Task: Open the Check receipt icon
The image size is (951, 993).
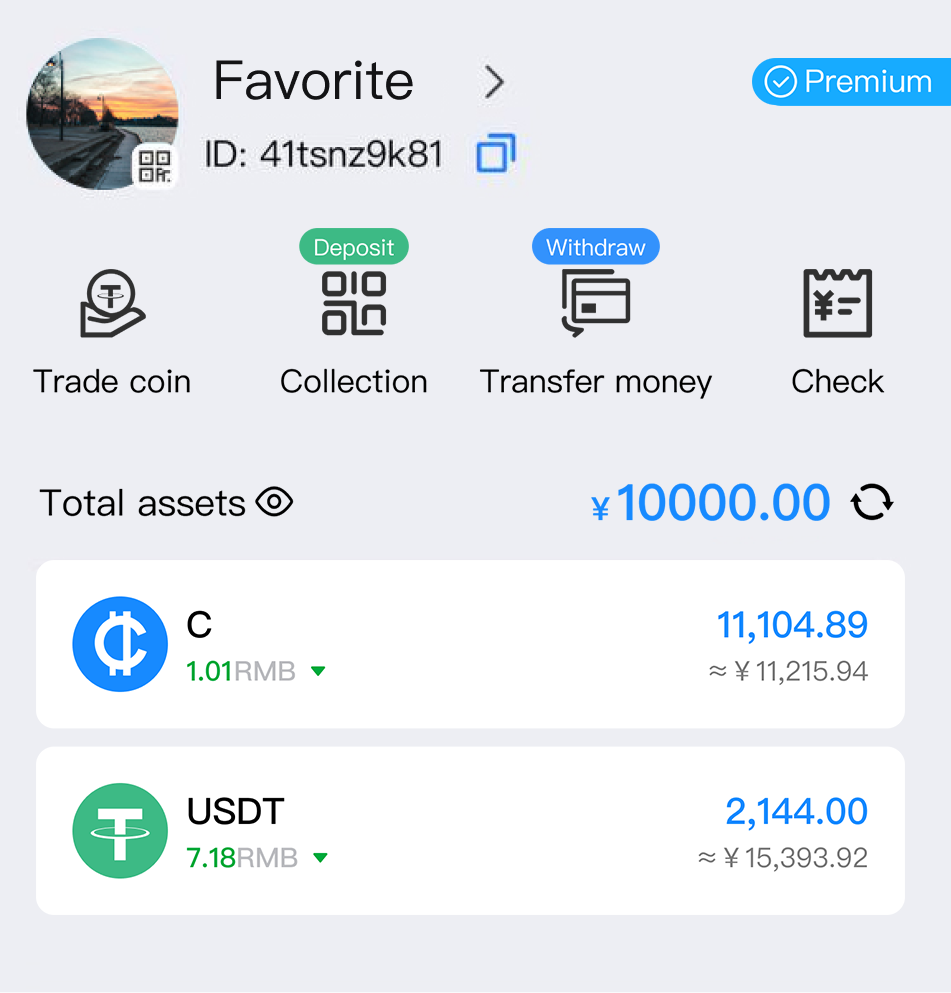Action: 837,303
